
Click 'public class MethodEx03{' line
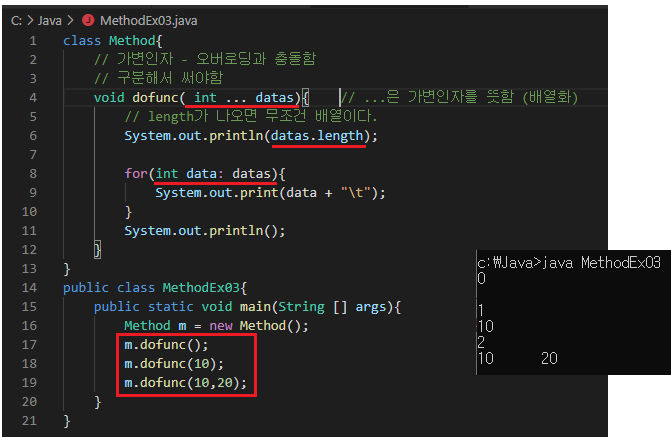coord(155,288)
